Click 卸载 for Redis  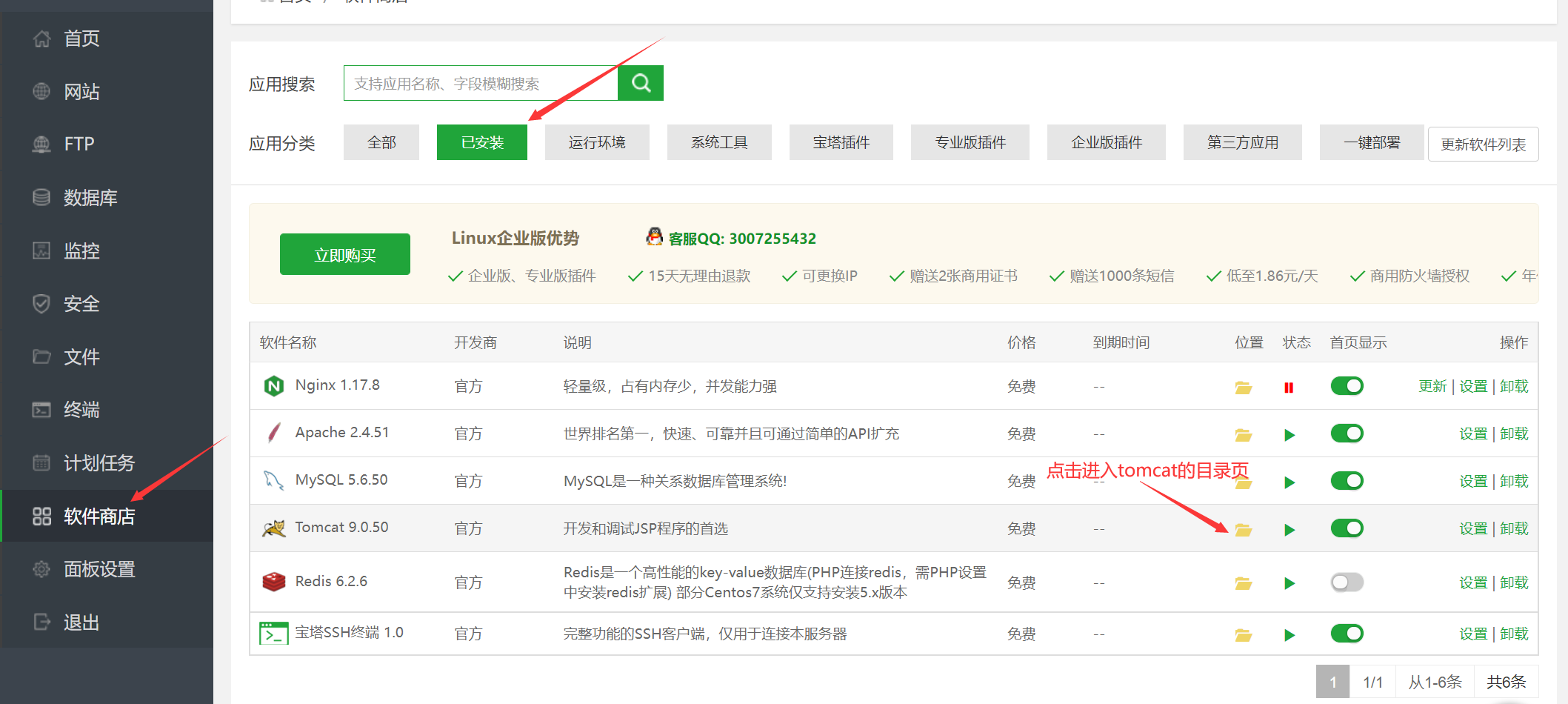1514,582
